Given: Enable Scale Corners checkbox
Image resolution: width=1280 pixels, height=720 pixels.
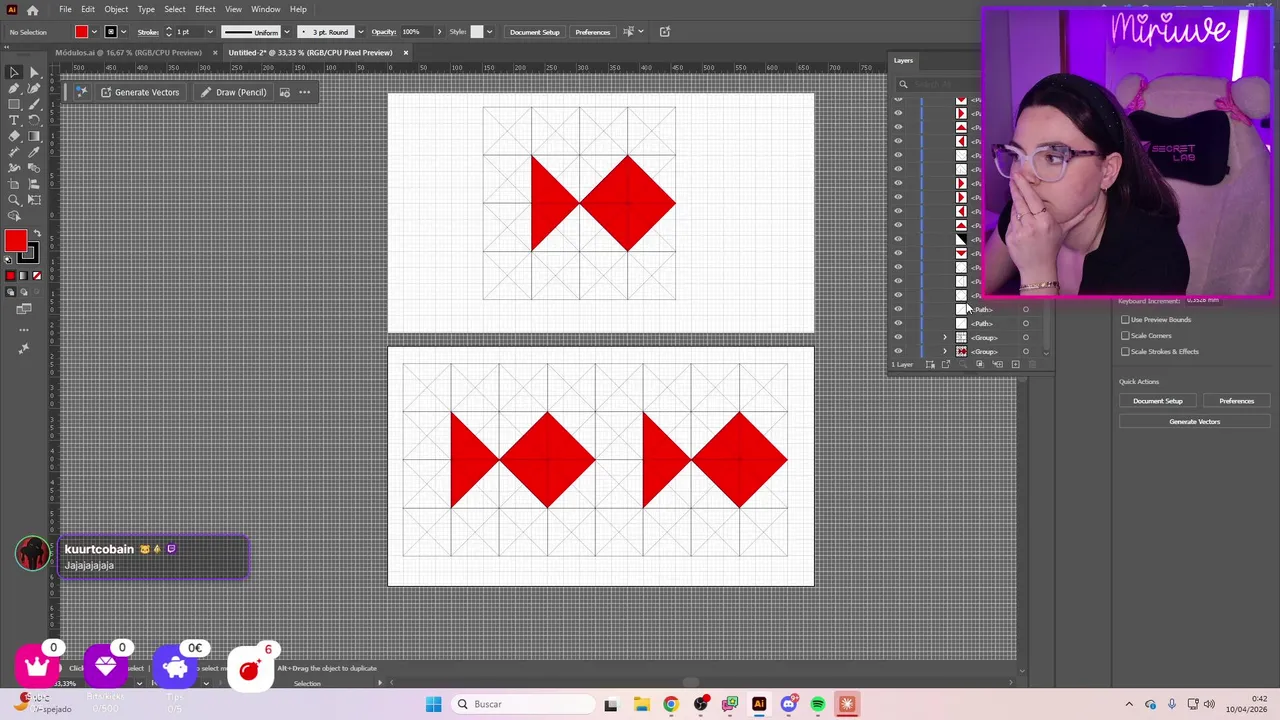Looking at the screenshot, I should (1125, 336).
